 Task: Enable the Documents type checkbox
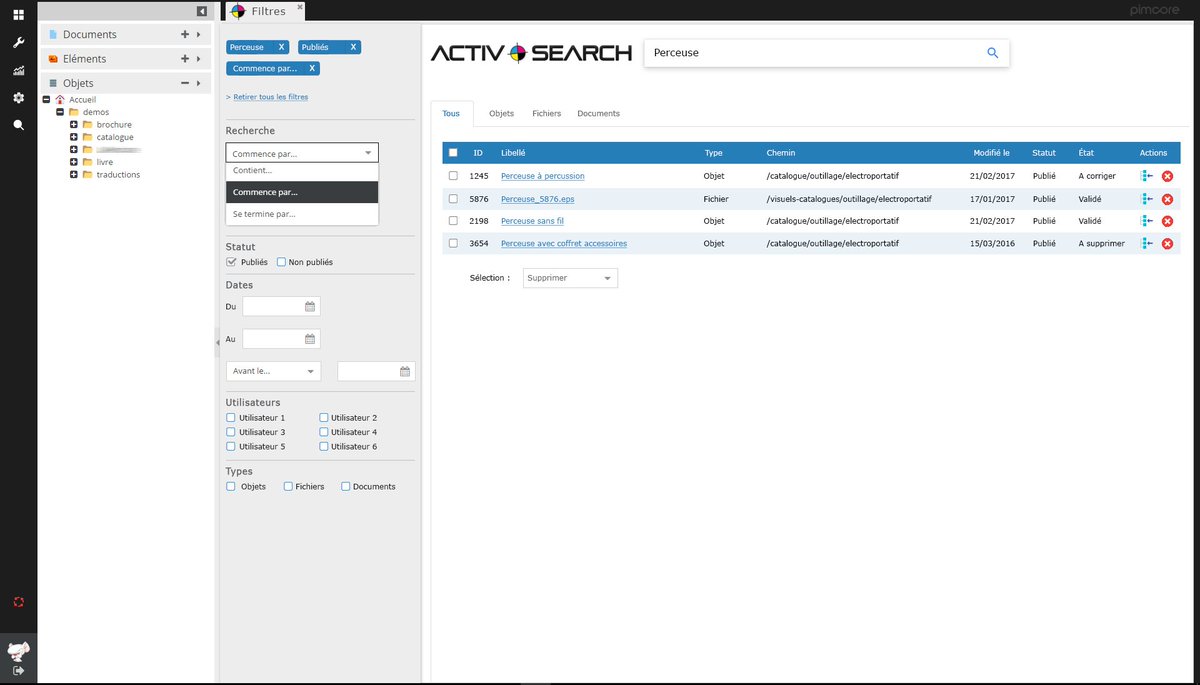click(346, 487)
